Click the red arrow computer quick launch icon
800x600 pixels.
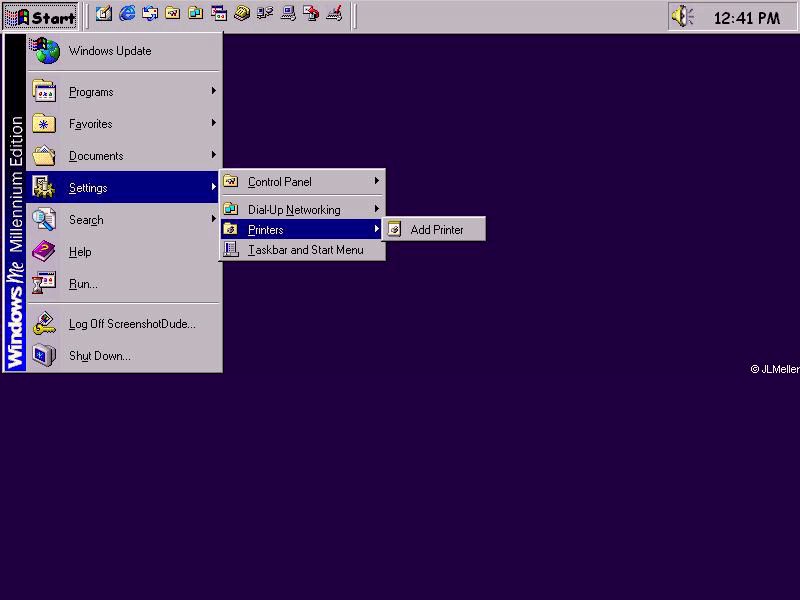click(x=311, y=14)
